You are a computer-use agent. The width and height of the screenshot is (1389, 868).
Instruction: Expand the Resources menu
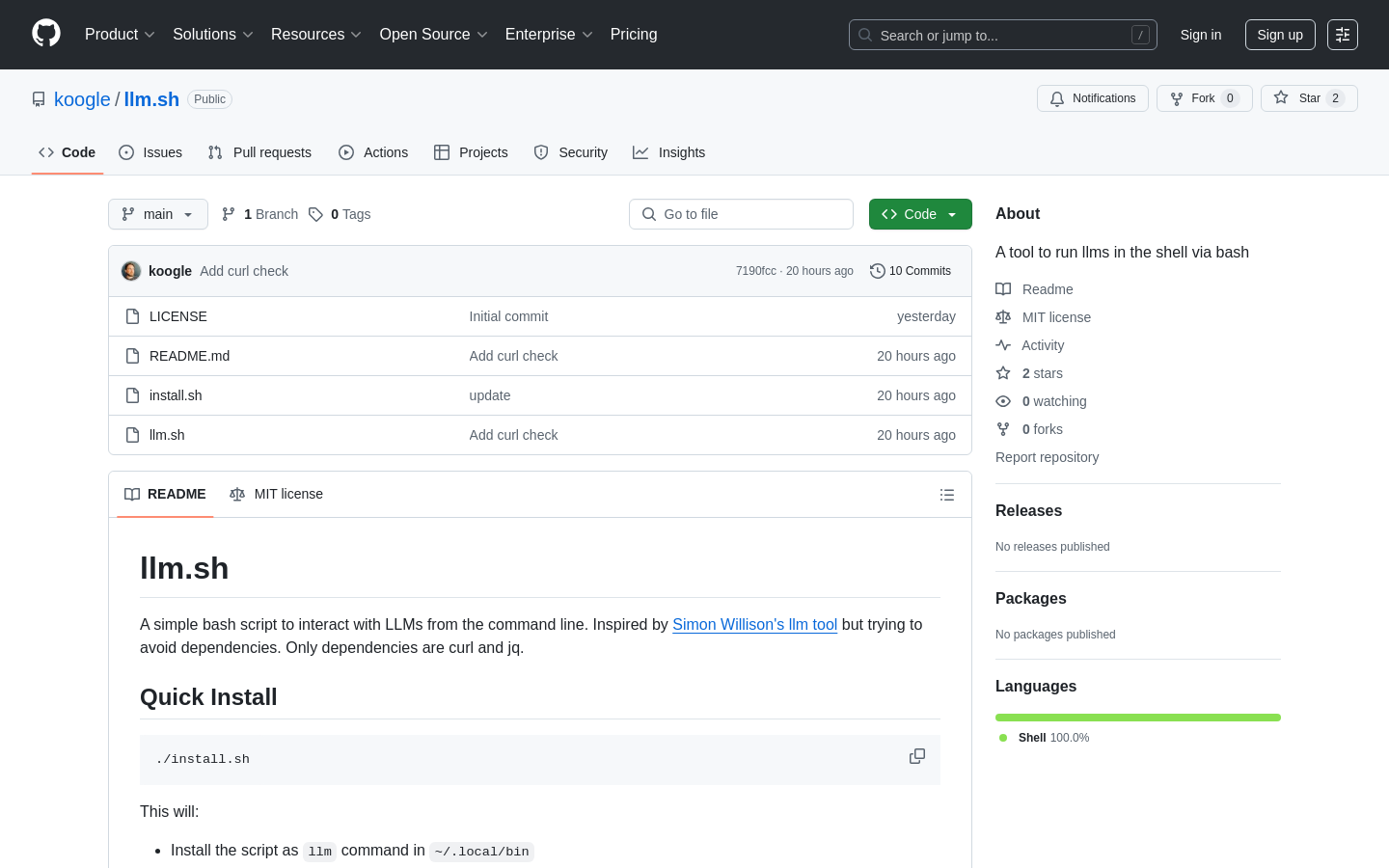pos(316,35)
